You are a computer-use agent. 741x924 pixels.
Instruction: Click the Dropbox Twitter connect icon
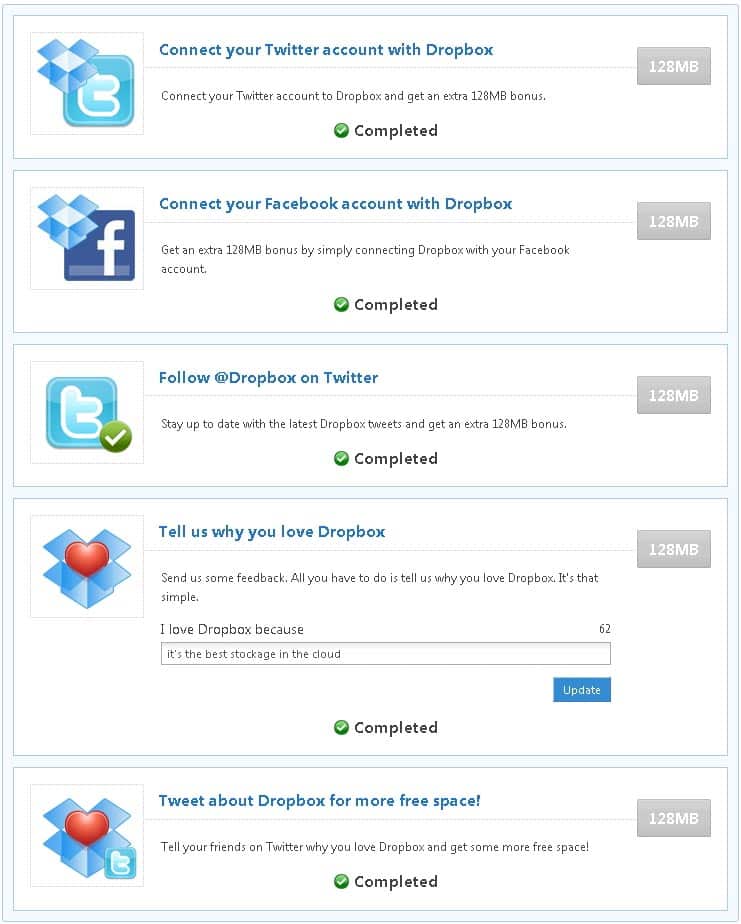coord(87,83)
